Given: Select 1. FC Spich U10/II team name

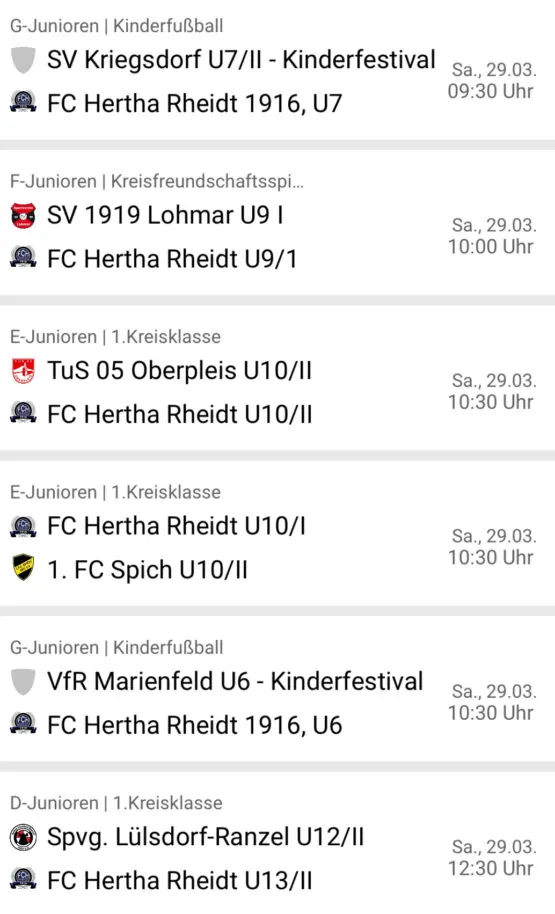Looking at the screenshot, I should [147, 570].
